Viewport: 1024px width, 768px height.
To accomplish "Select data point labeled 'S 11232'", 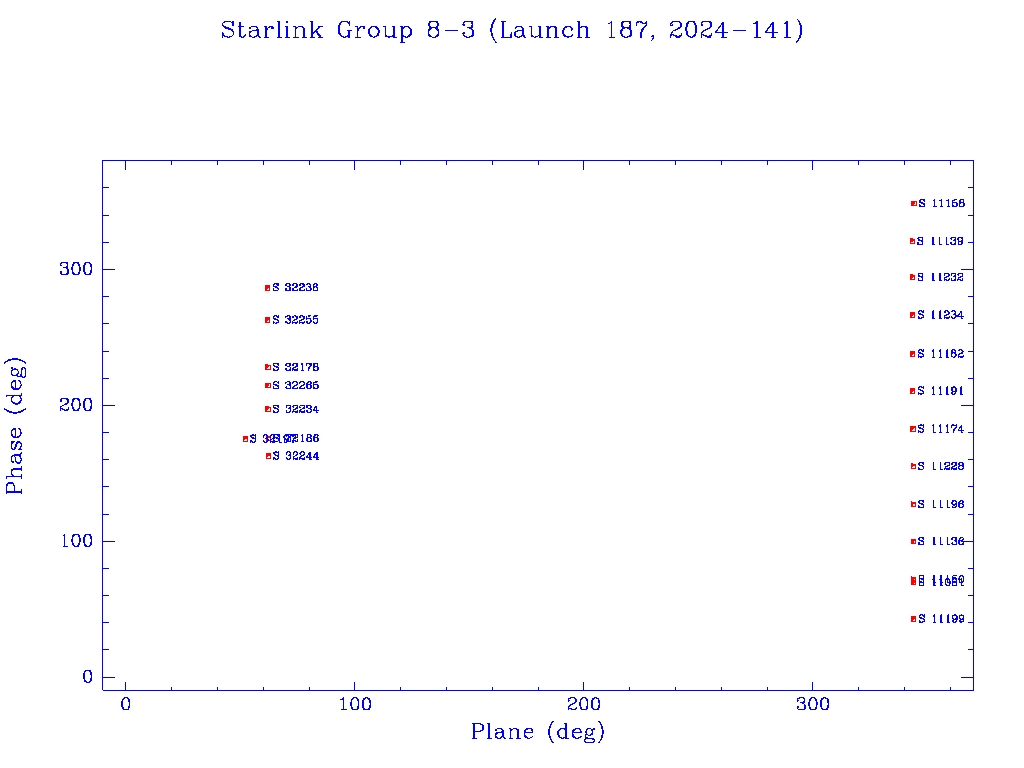I will 912,278.
